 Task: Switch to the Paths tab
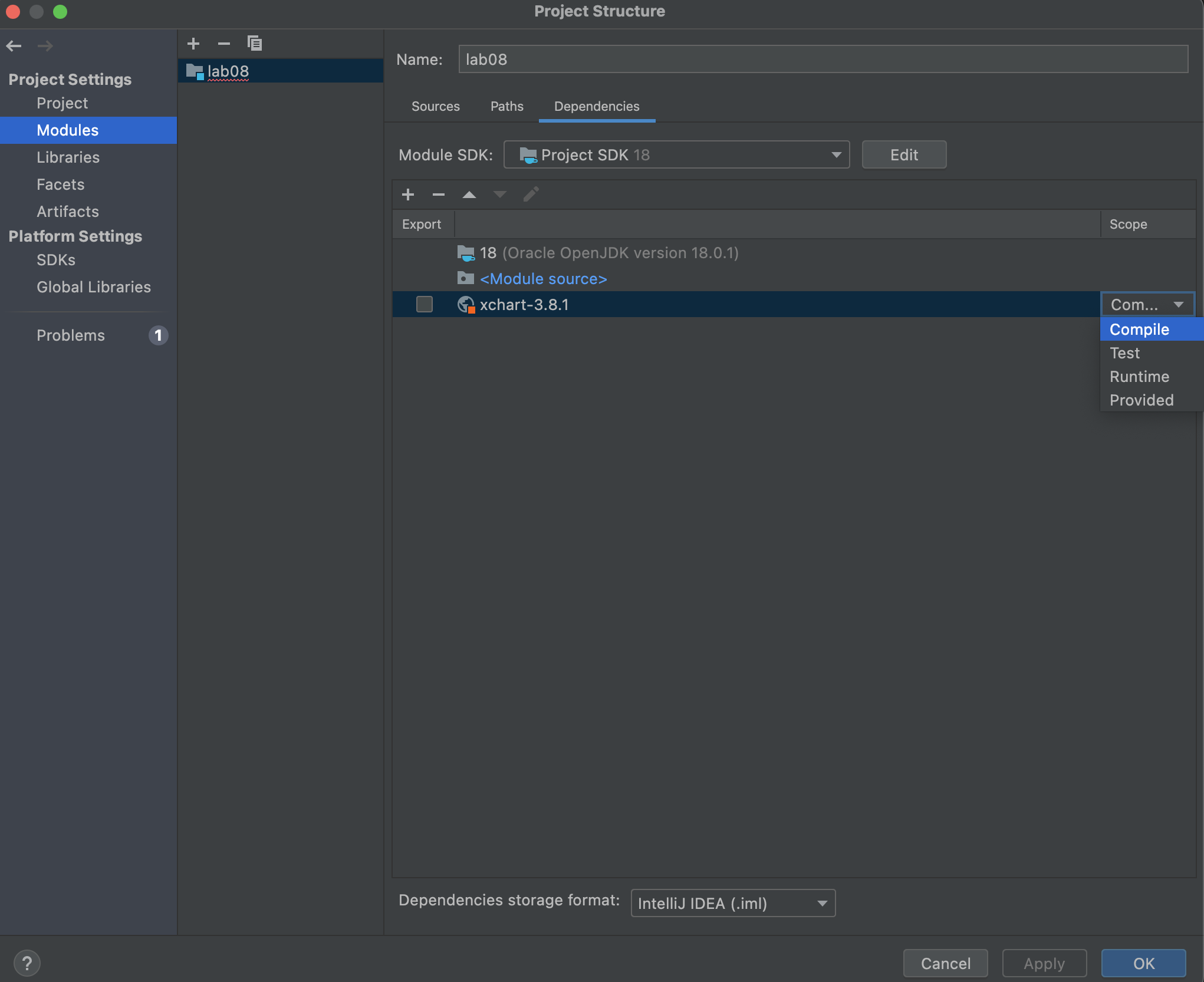point(506,106)
